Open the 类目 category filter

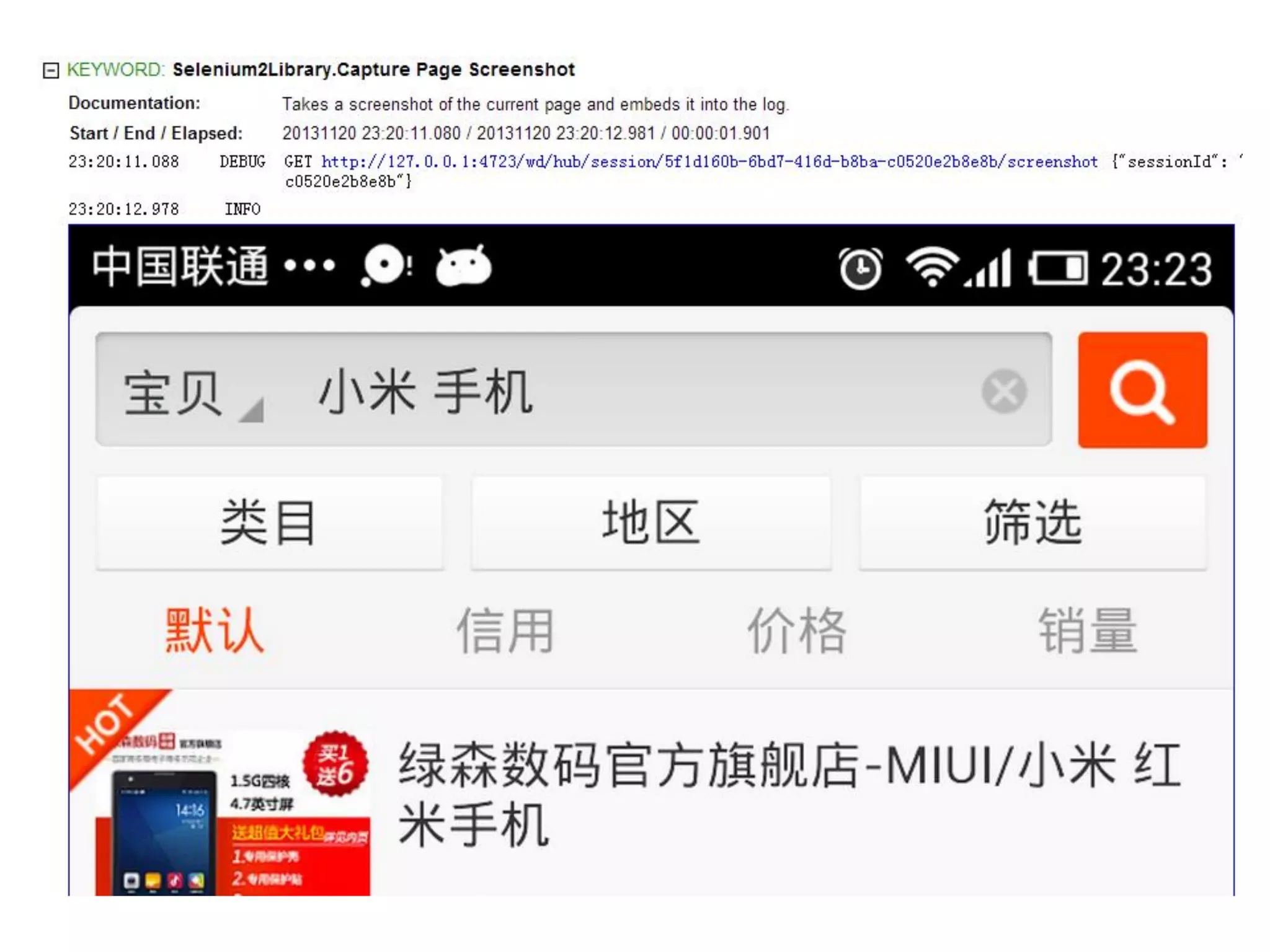(x=269, y=522)
